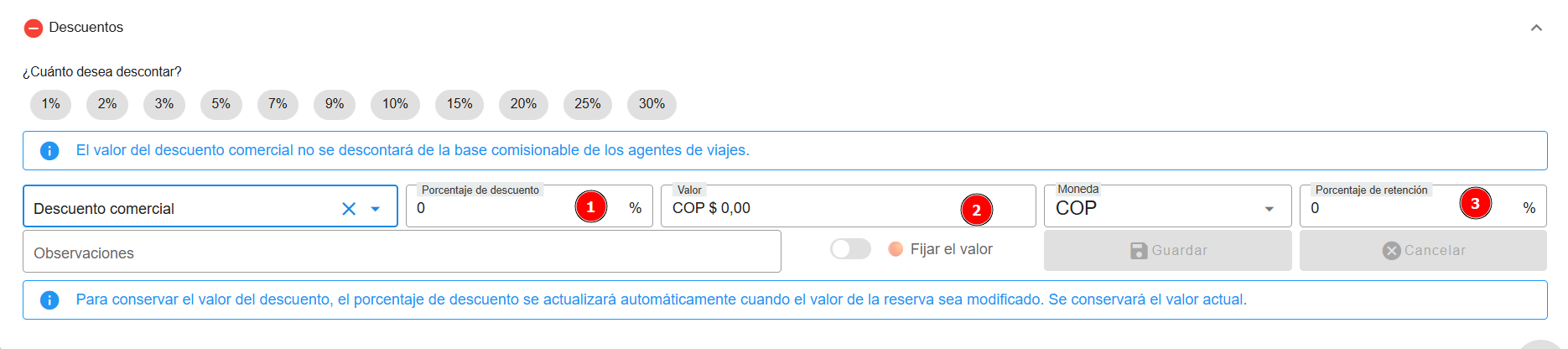
Task: Apply the 30% discount chip
Action: (x=652, y=104)
